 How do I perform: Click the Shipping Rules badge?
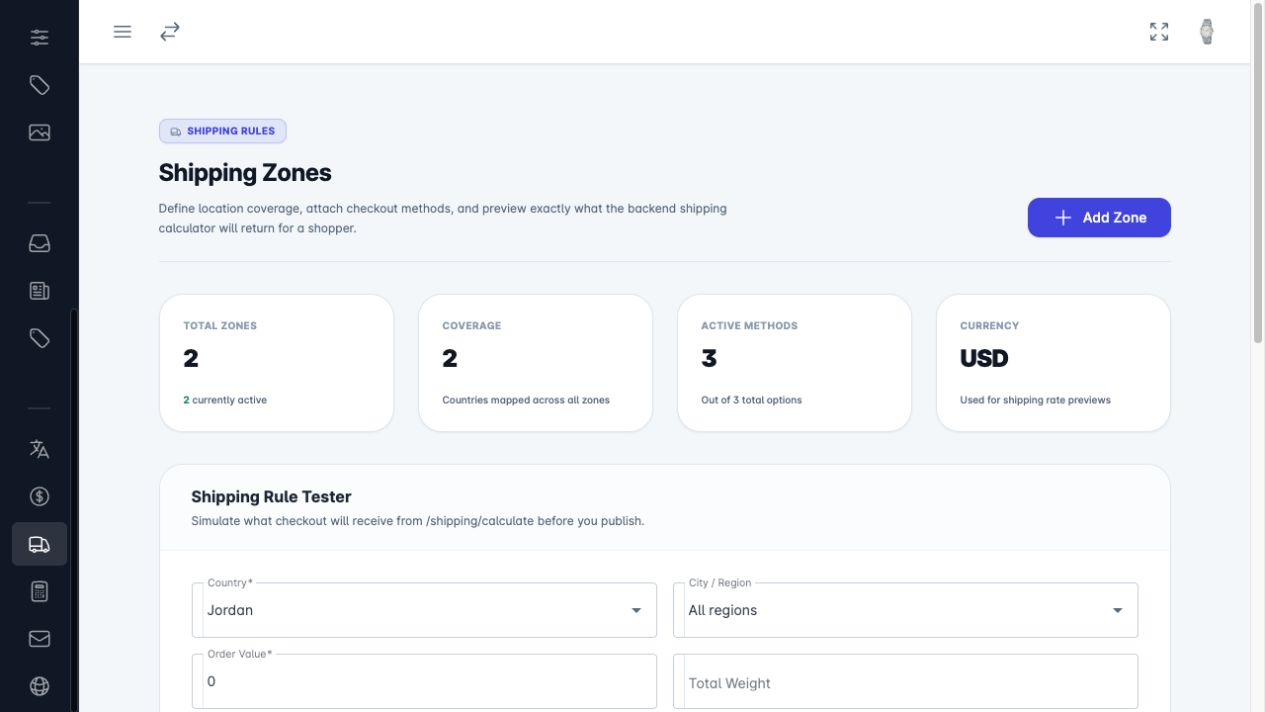(222, 131)
